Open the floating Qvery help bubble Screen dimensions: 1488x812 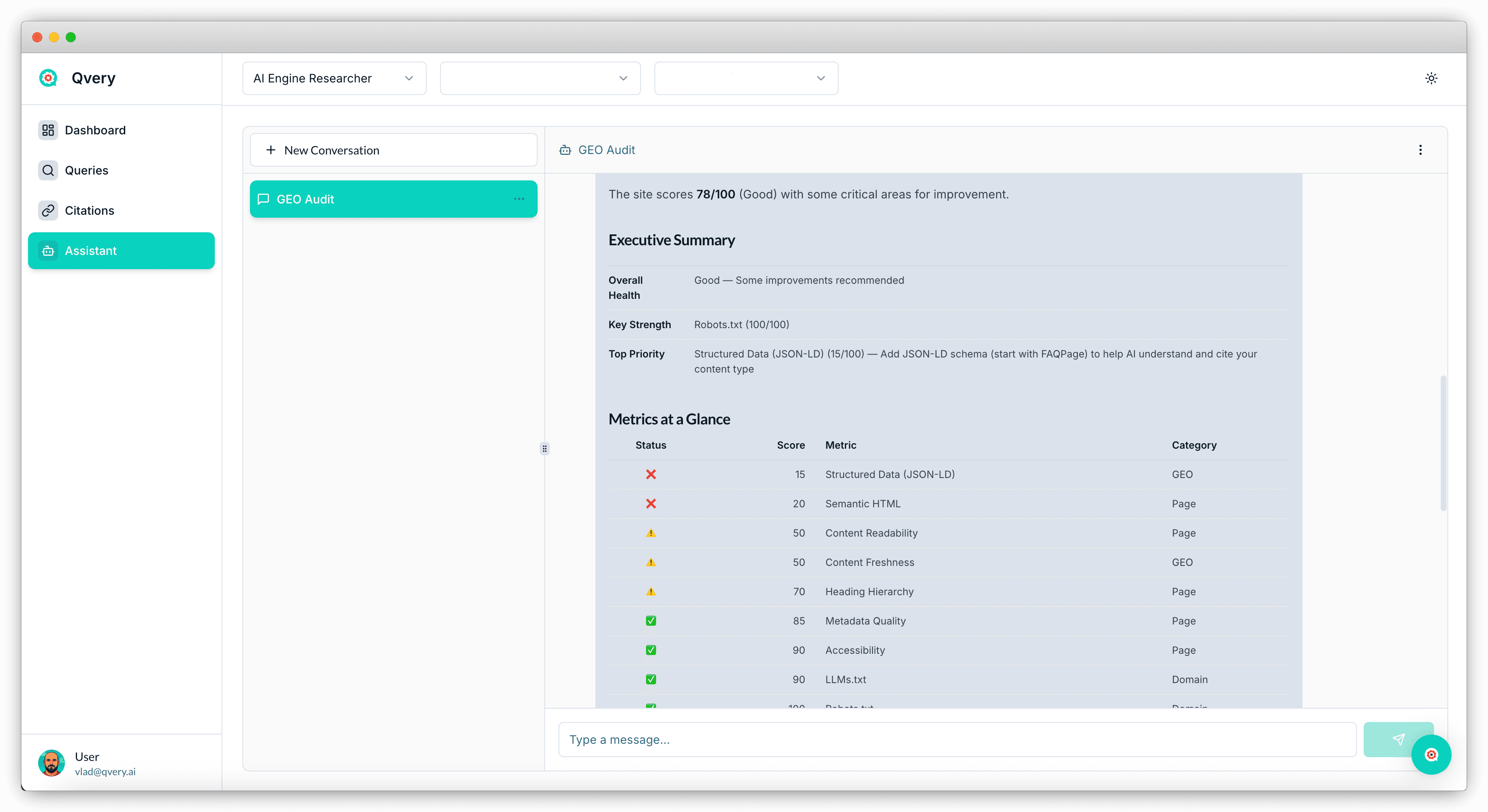(x=1431, y=754)
